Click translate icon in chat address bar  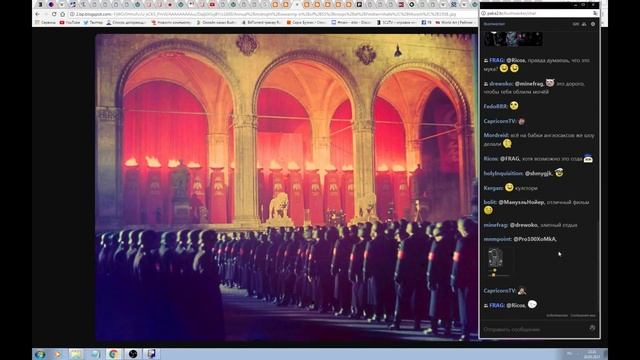(x=595, y=13)
